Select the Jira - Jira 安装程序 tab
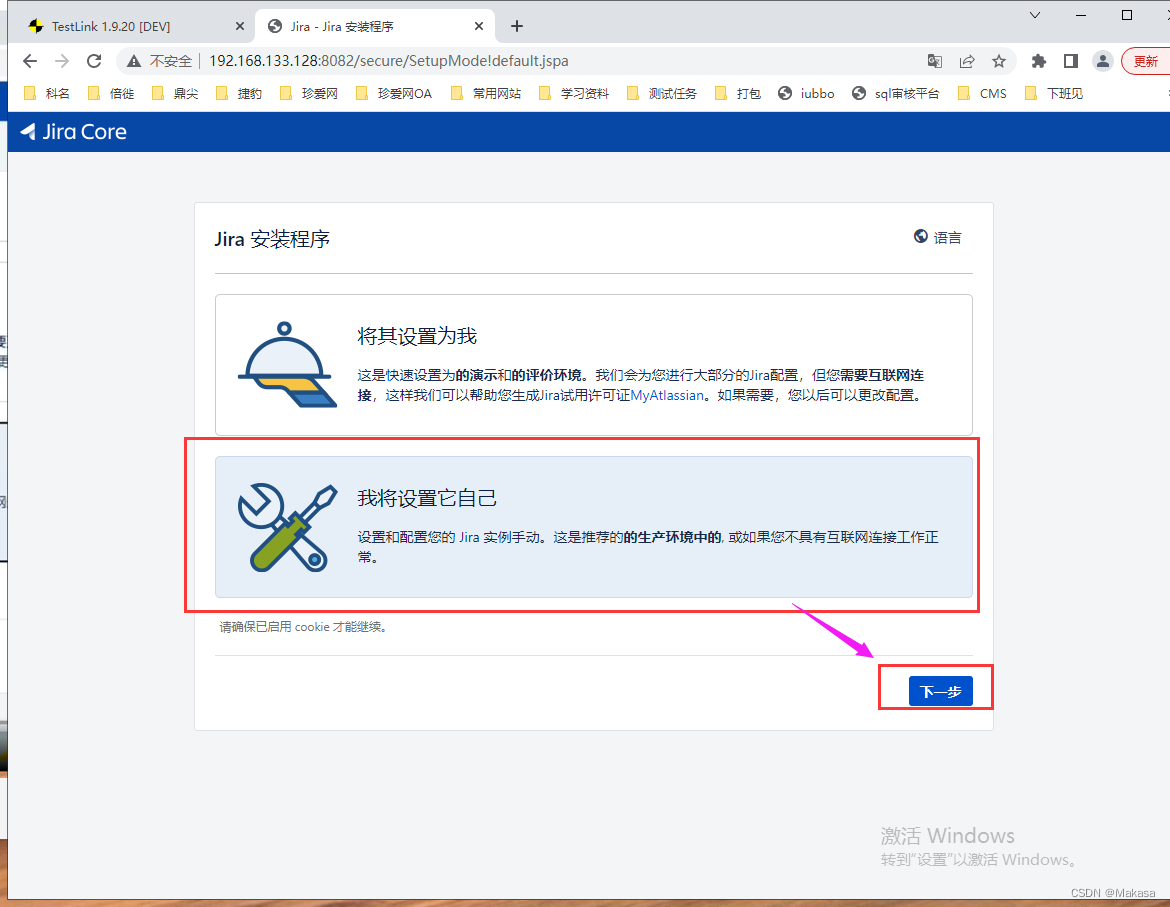Screen dimensions: 1170x907 click(x=375, y=26)
